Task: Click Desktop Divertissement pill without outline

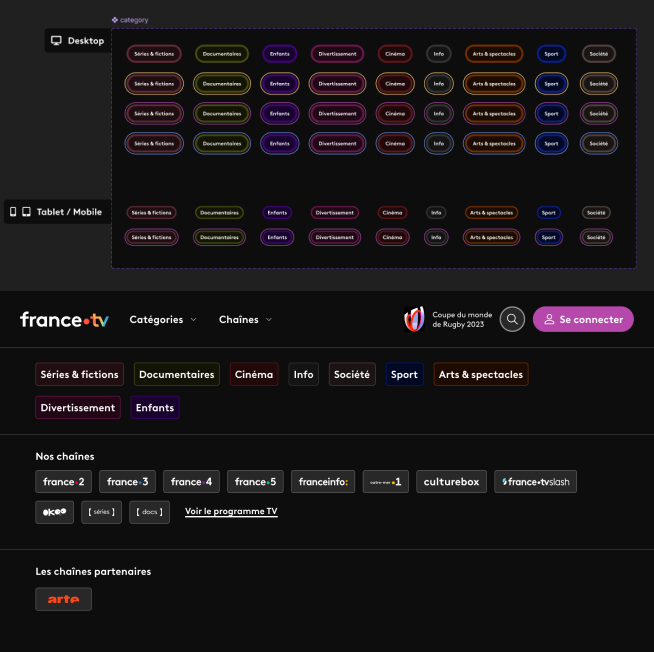Action: tap(337, 54)
